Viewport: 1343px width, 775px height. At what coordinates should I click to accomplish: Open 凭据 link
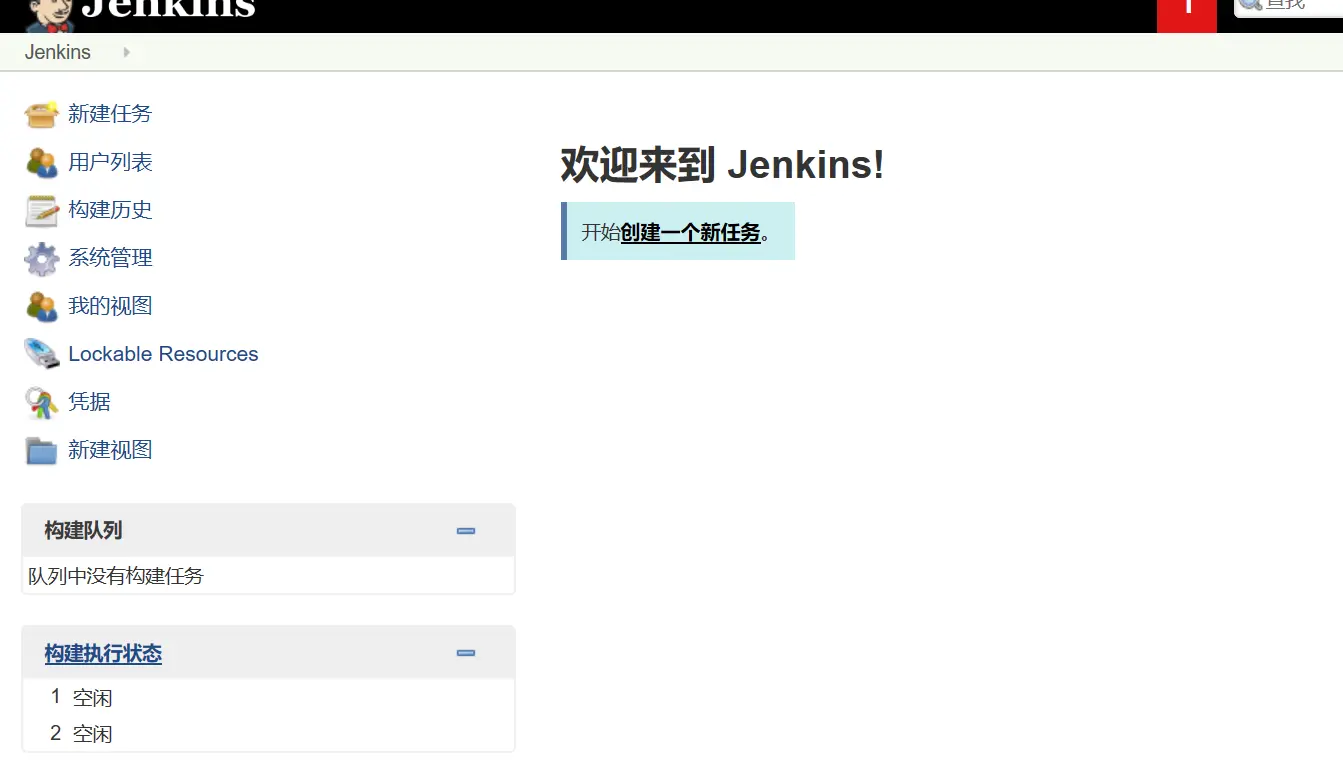pos(89,402)
